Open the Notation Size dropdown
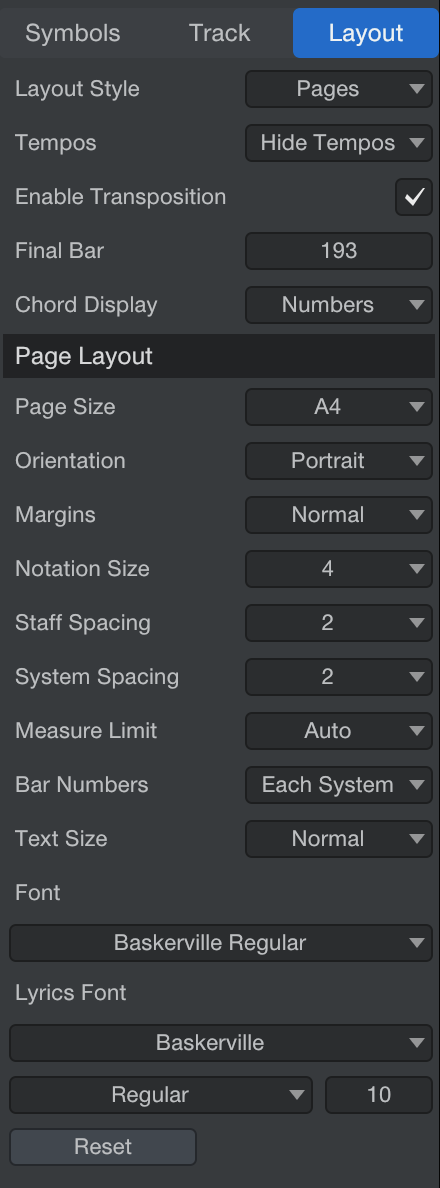Image resolution: width=440 pixels, height=1188 pixels. click(x=339, y=569)
